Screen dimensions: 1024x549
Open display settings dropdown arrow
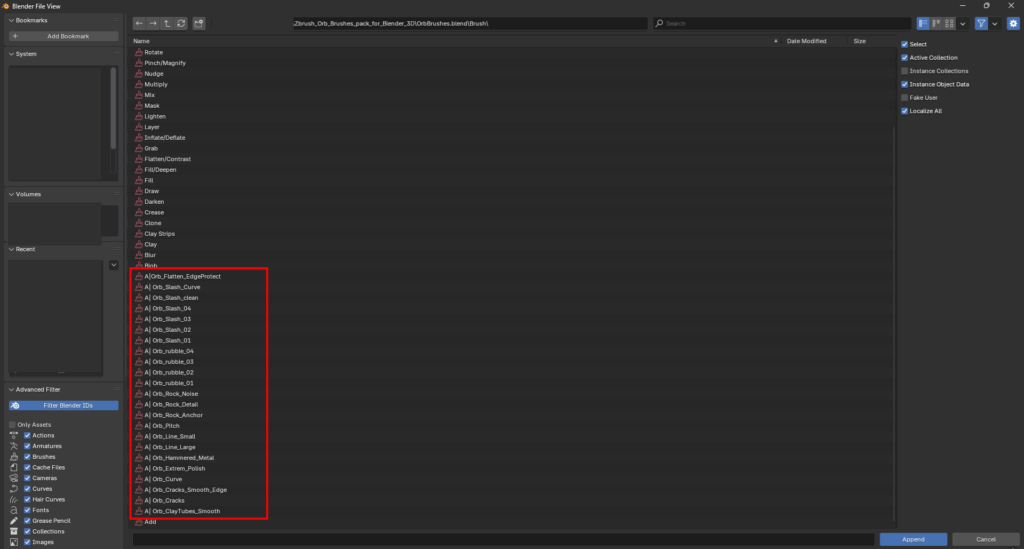(x=963, y=24)
